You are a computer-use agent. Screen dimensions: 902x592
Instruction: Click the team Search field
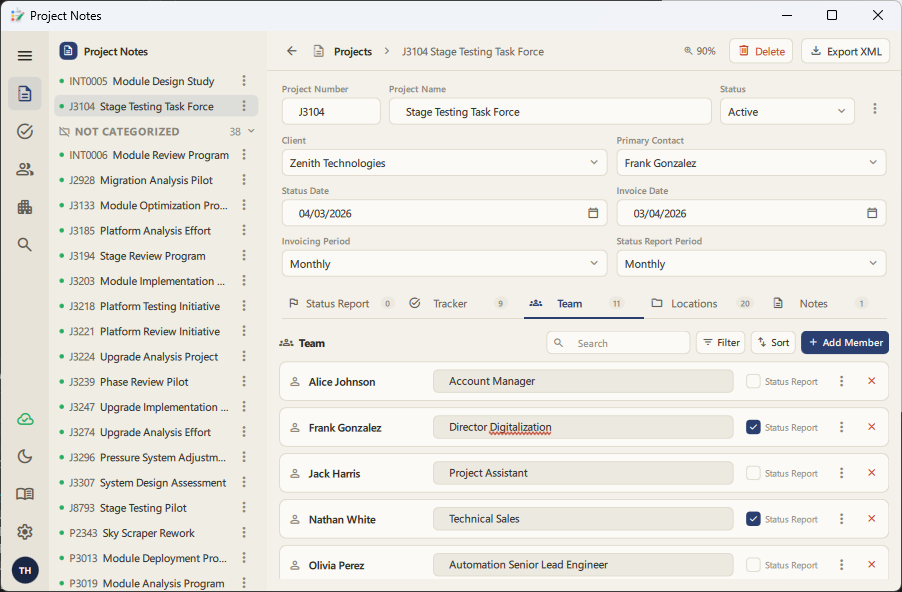(618, 343)
